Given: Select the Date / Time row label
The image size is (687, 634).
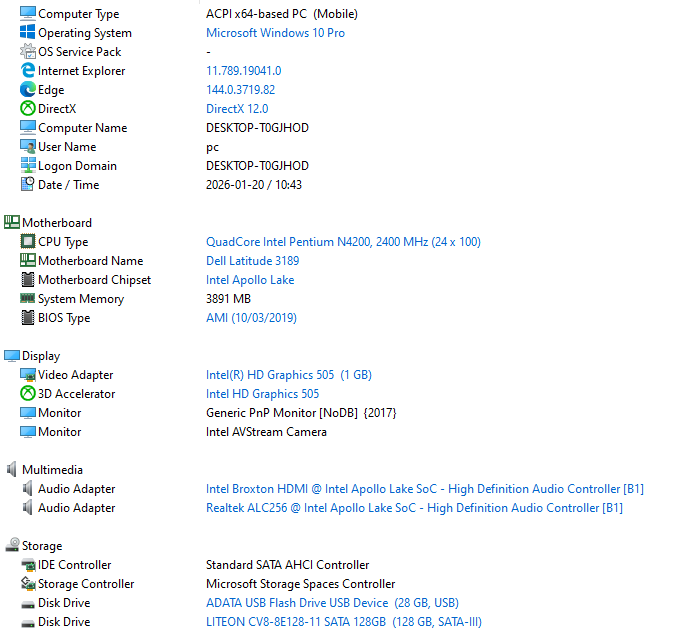Looking at the screenshot, I should 68,185.
